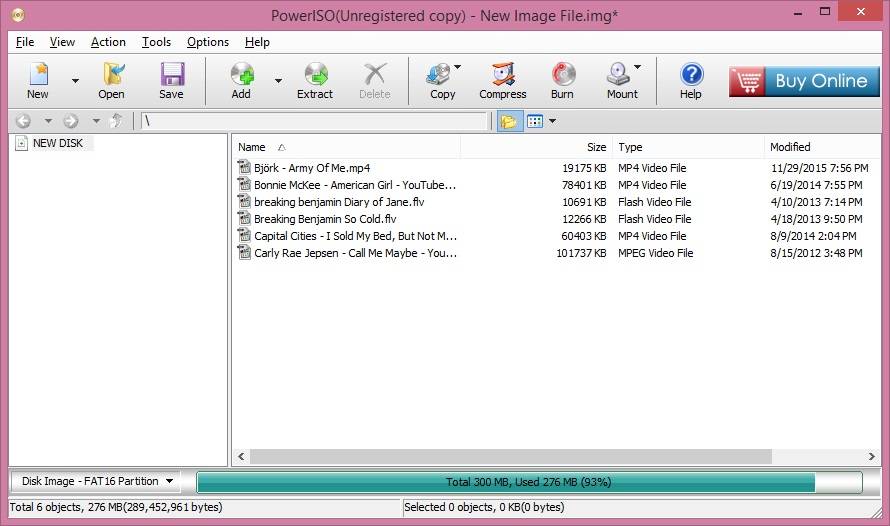
Task: Open the Disk Image - FAT16 Partition dropdown
Action: click(x=96, y=481)
